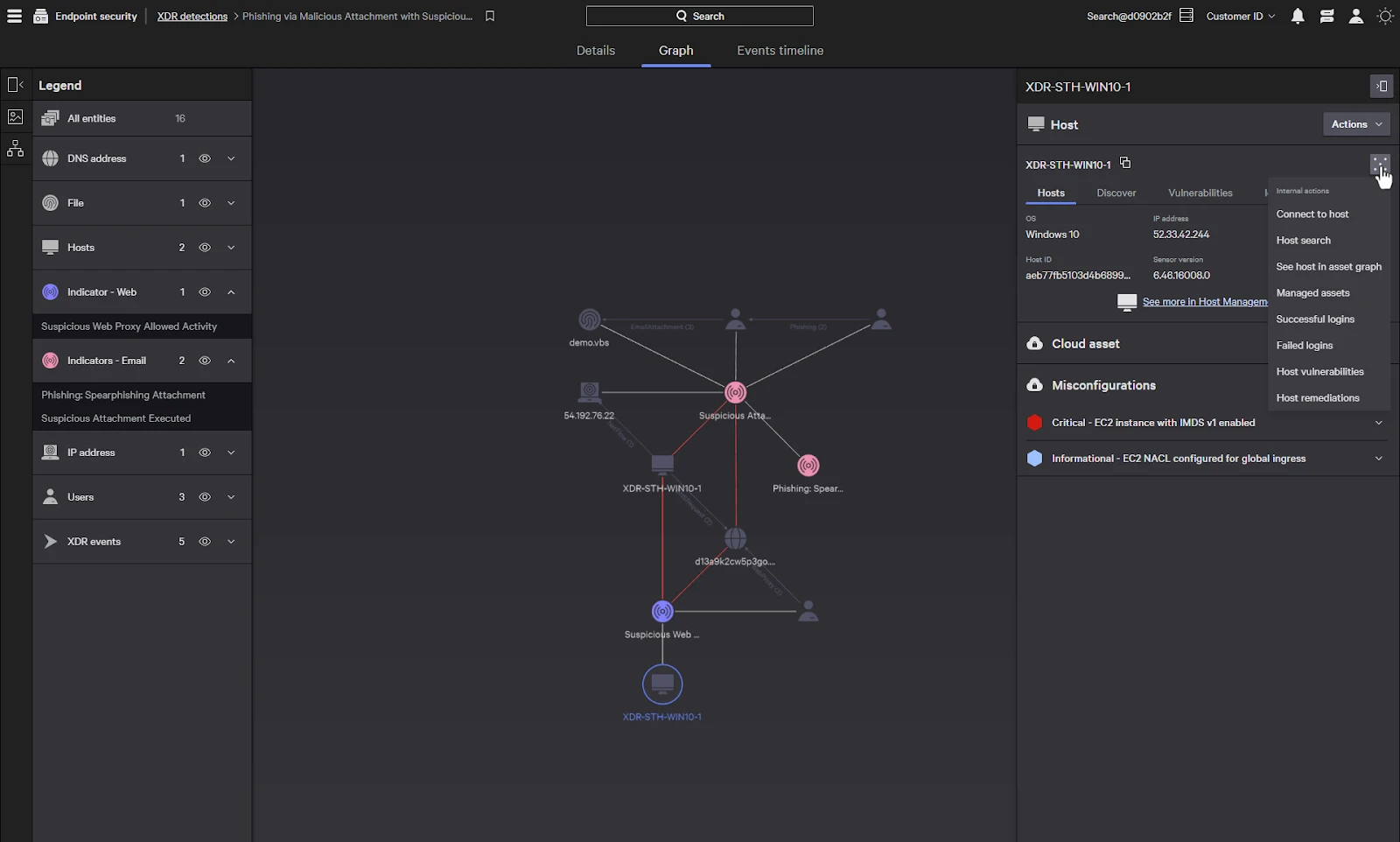Select the Phishing: Spear indicator node
Image resolution: width=1400 pixels, height=842 pixels.
[x=808, y=466]
